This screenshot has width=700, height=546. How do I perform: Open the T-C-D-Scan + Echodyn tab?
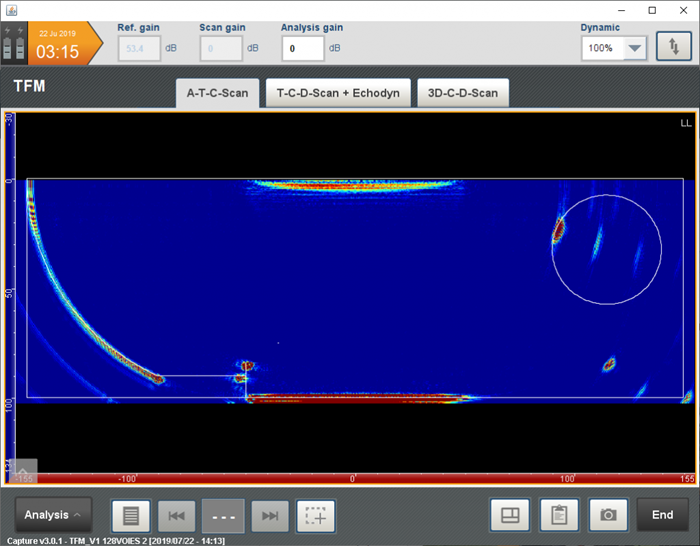pos(338,93)
